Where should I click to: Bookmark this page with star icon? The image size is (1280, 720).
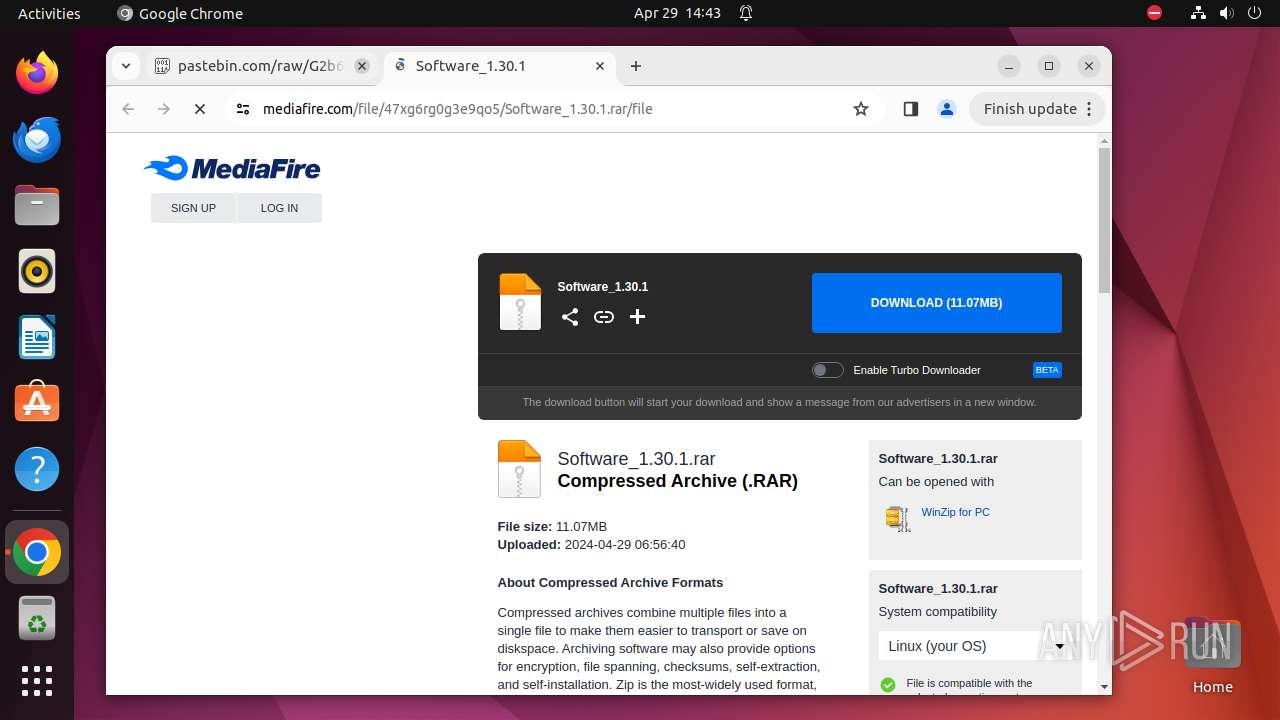[x=861, y=109]
